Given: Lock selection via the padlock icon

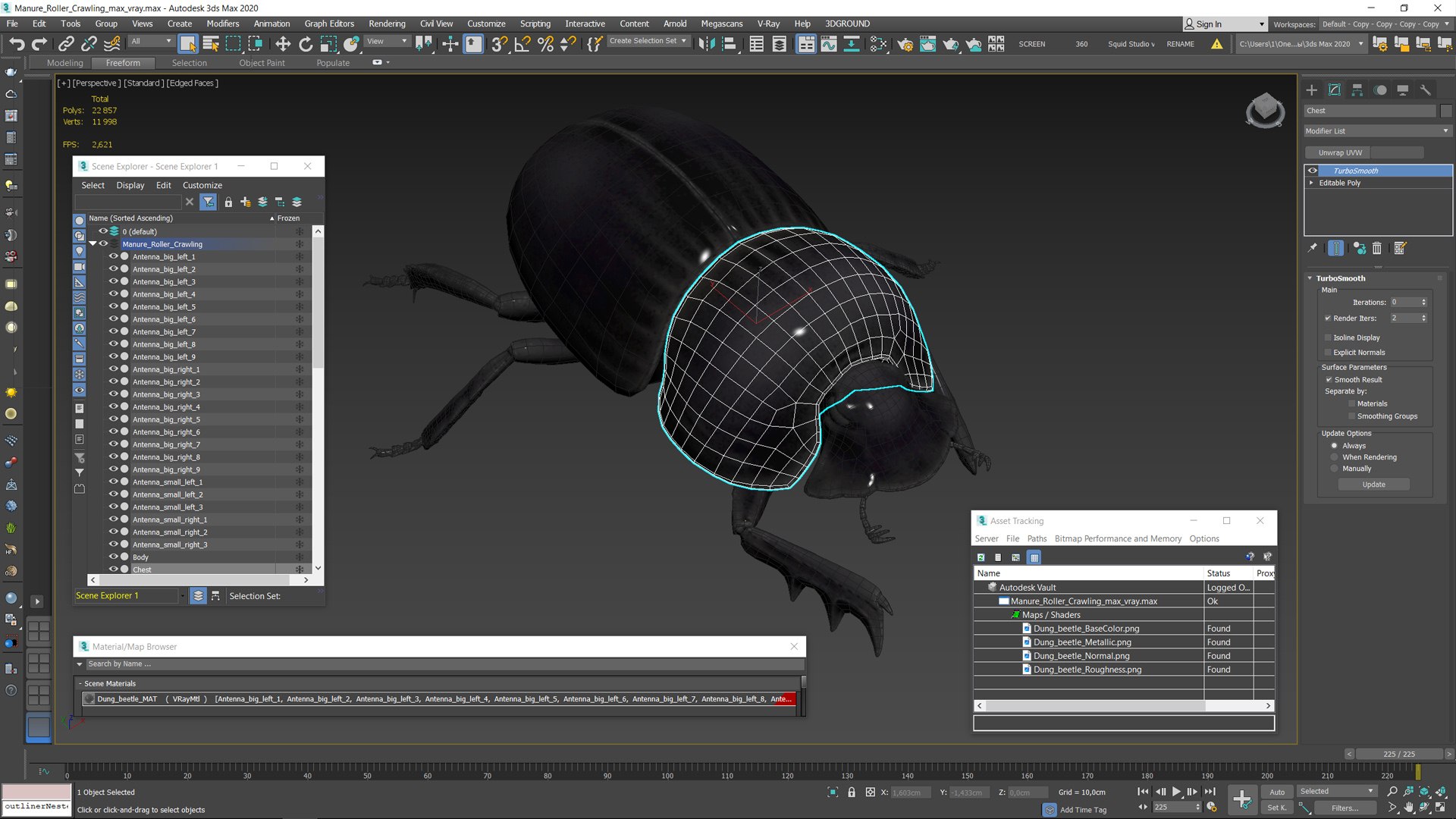Looking at the screenshot, I should [852, 792].
